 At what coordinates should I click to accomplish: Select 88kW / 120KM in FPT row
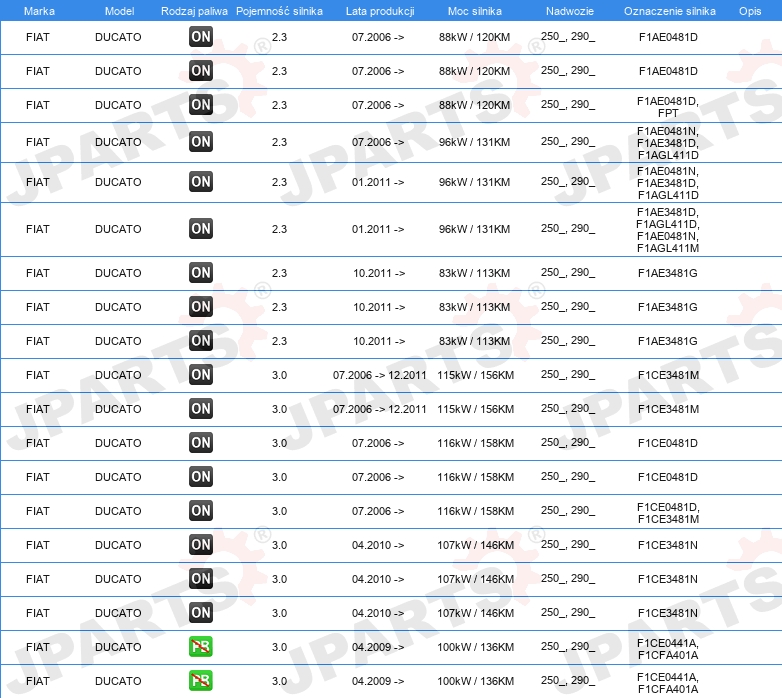(474, 105)
